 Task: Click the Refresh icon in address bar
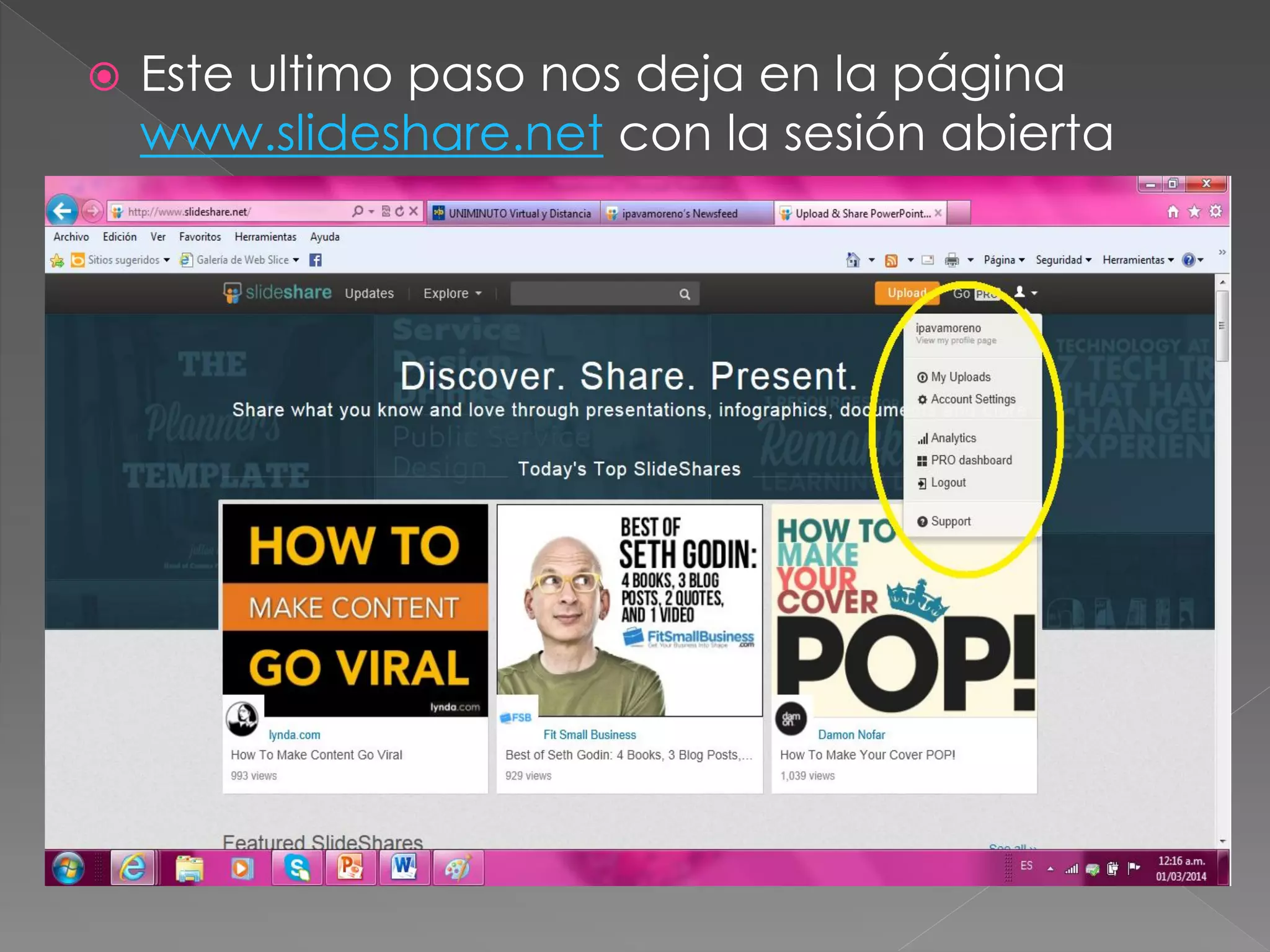coord(400,211)
